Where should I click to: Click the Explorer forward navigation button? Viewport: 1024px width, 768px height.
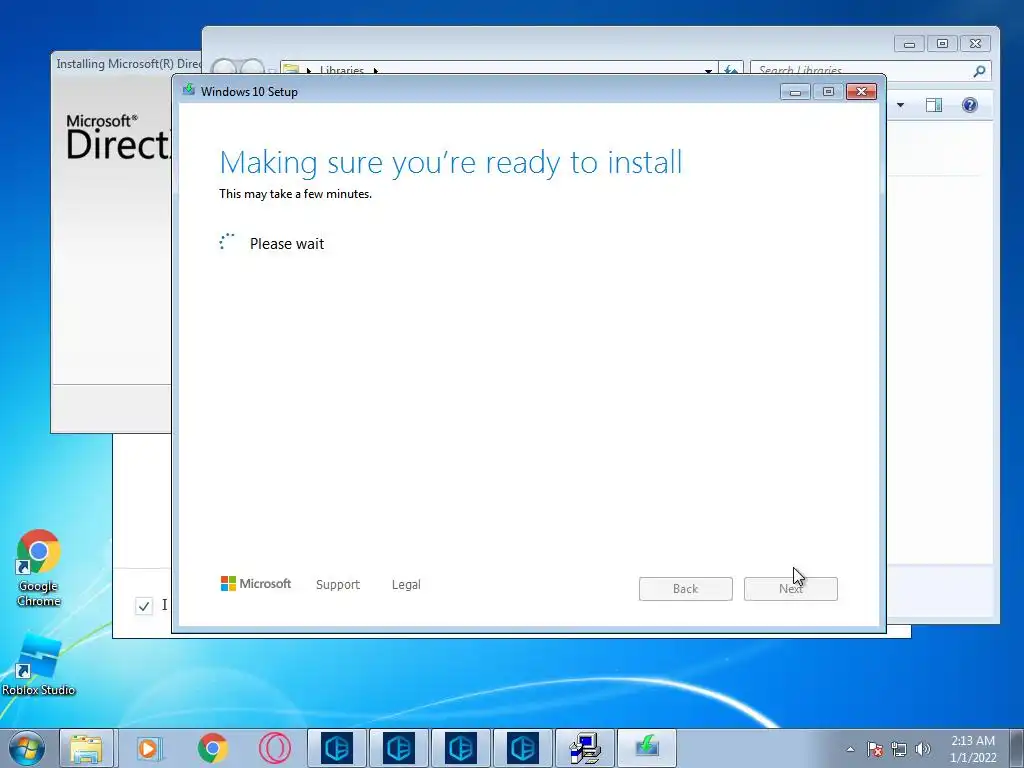(251, 68)
